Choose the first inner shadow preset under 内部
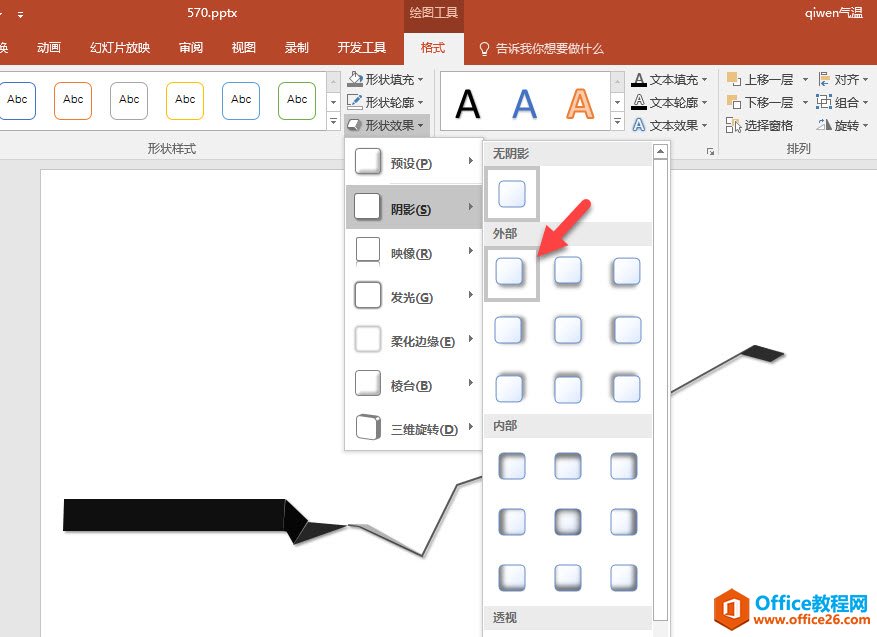This screenshot has height=637, width=877. point(511,465)
